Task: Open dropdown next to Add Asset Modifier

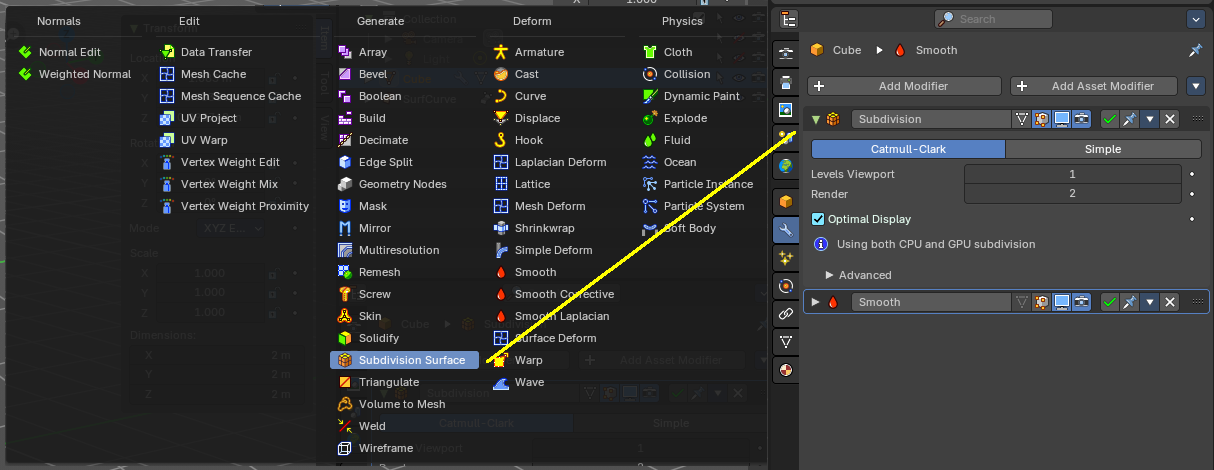Action: tap(1196, 86)
